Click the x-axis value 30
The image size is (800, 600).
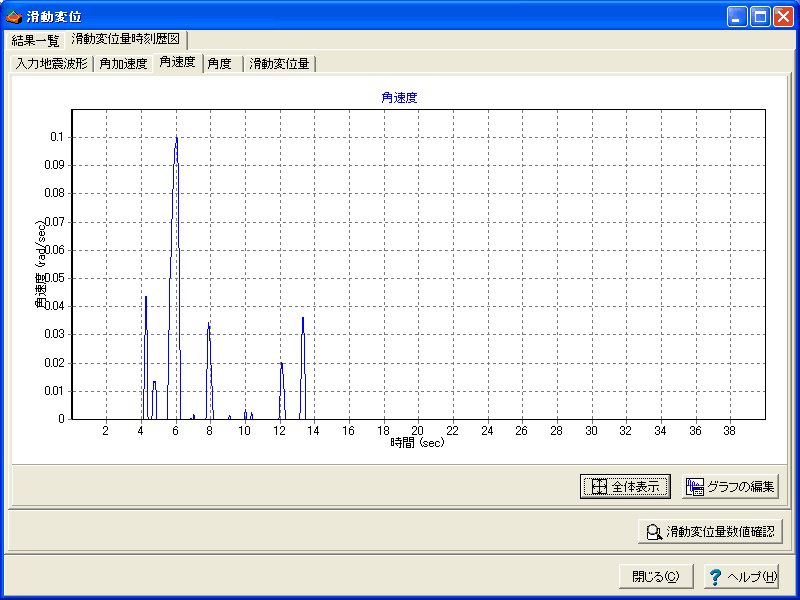pyautogui.click(x=591, y=431)
